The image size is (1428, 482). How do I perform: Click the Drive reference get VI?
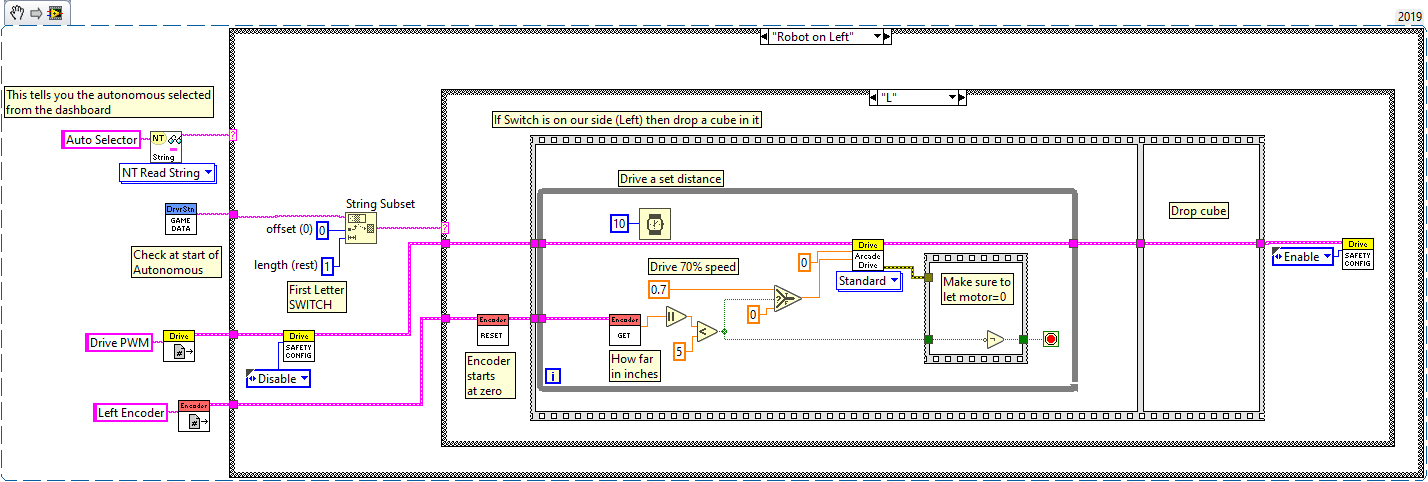pos(181,346)
